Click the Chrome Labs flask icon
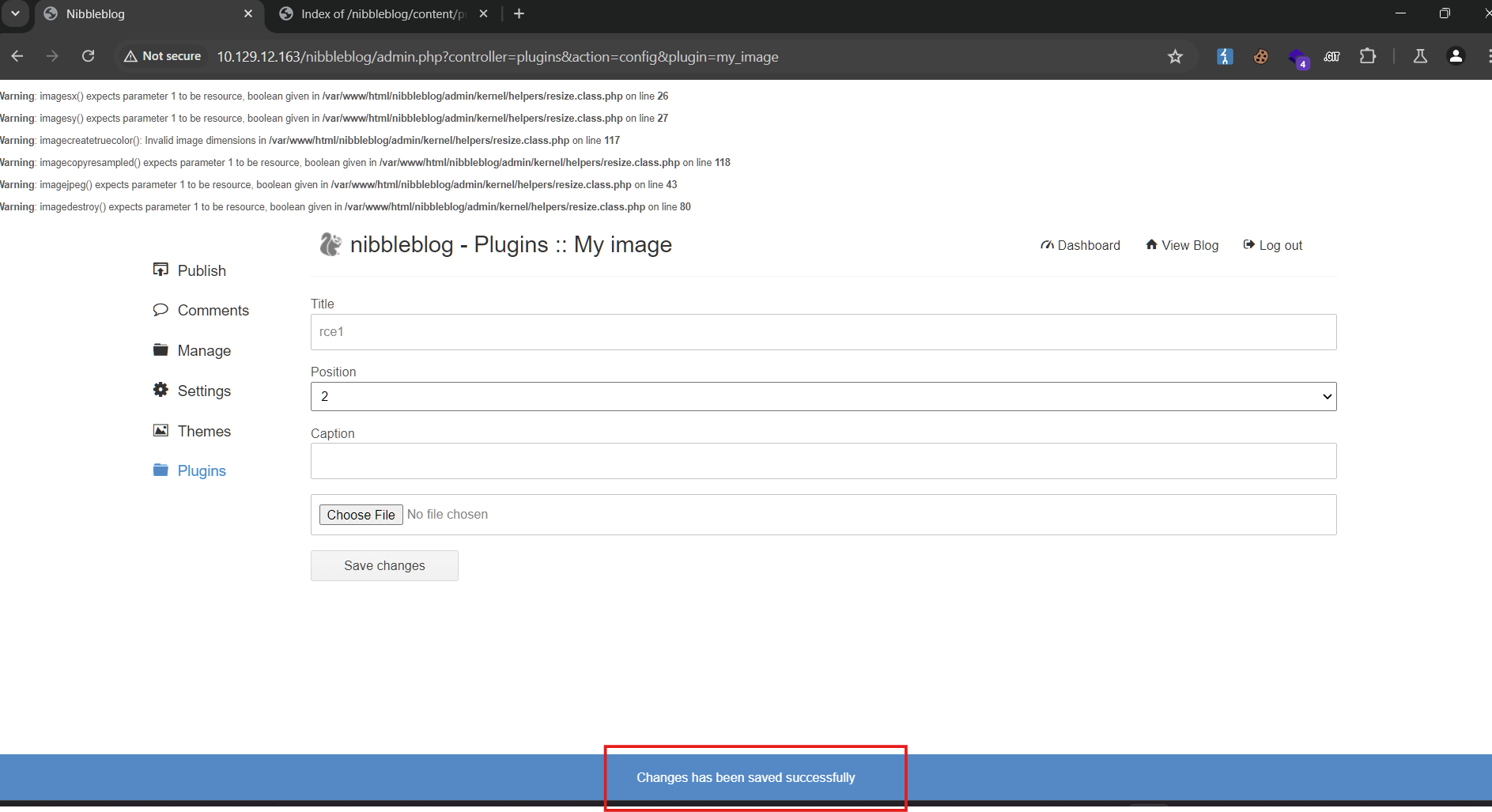The height and width of the screenshot is (812, 1492). click(1420, 56)
